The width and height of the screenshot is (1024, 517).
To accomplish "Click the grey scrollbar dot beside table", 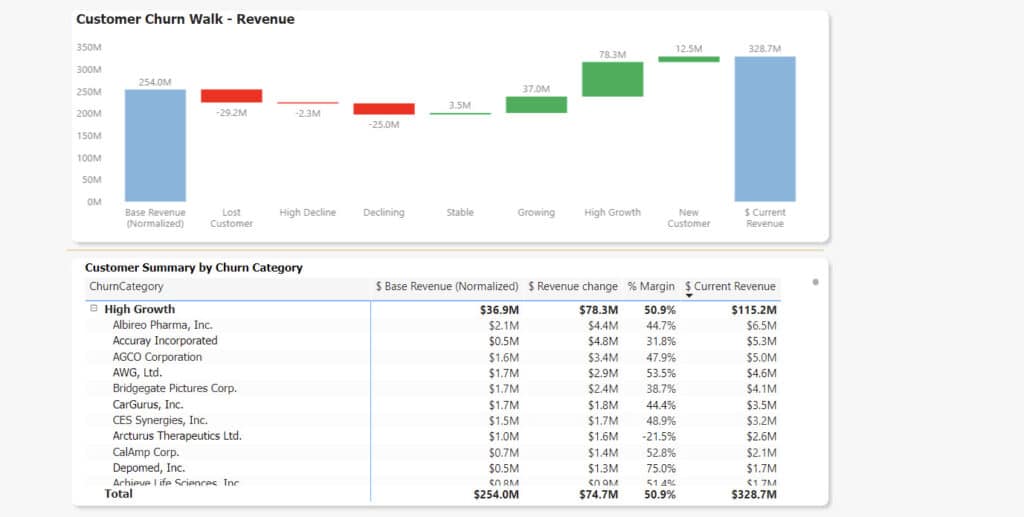I will pos(815,282).
